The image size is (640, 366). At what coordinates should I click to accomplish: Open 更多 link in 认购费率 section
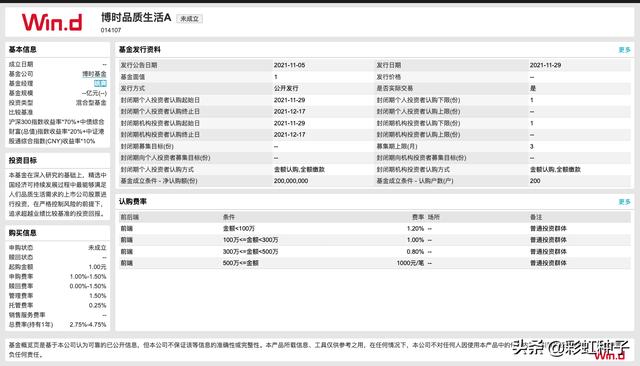[x=624, y=202]
